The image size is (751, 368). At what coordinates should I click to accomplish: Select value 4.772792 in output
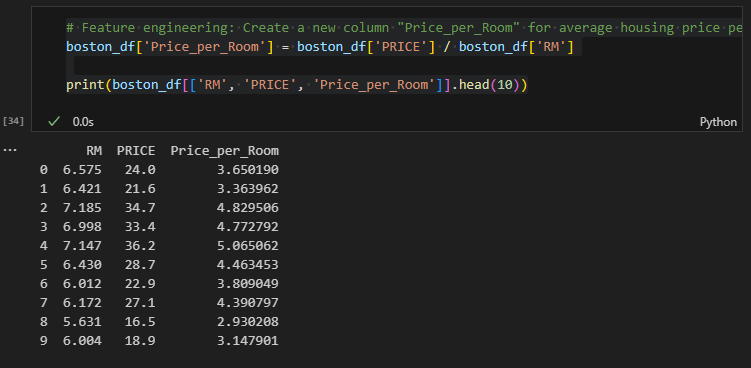(248, 227)
